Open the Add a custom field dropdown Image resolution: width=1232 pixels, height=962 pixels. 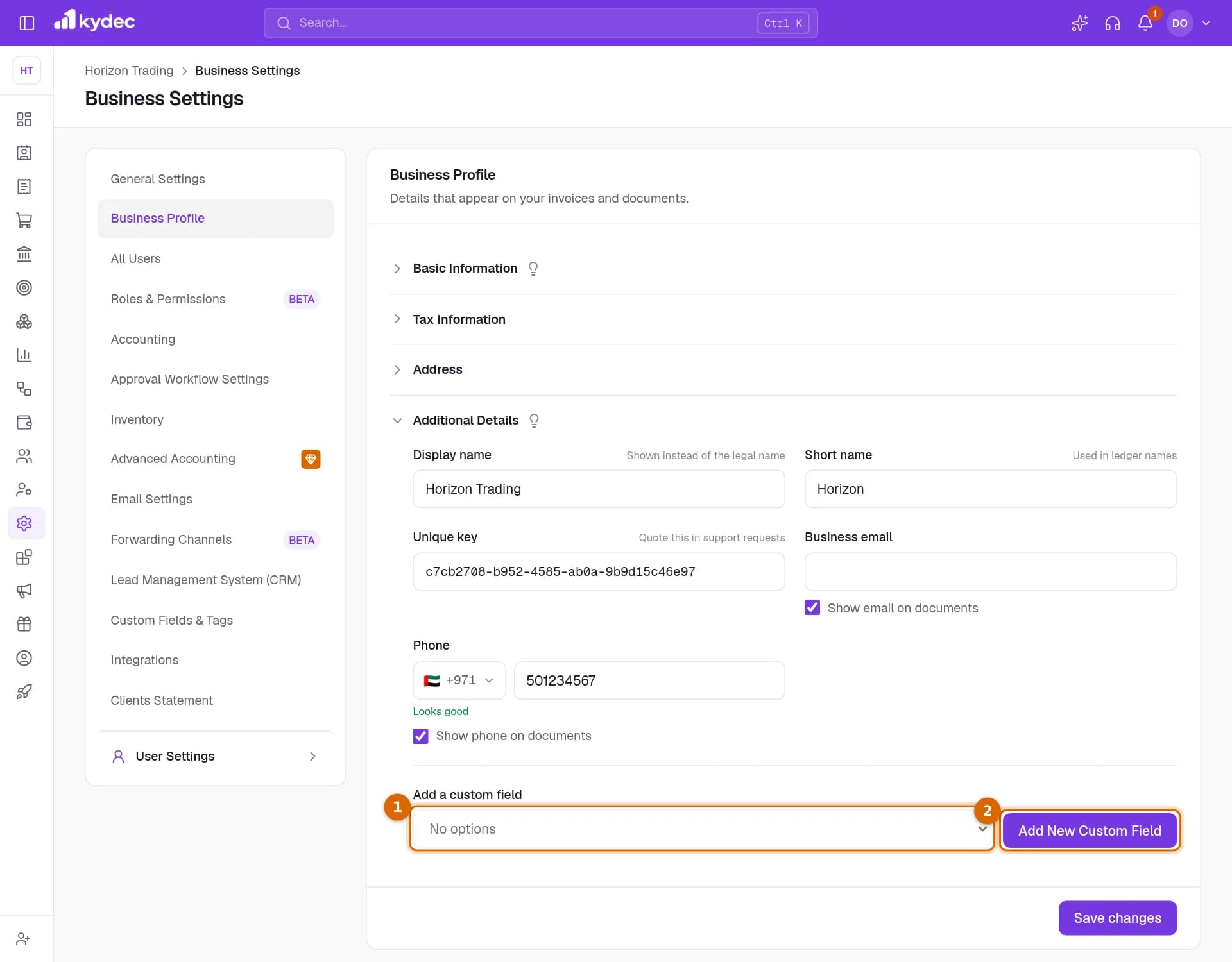[702, 829]
